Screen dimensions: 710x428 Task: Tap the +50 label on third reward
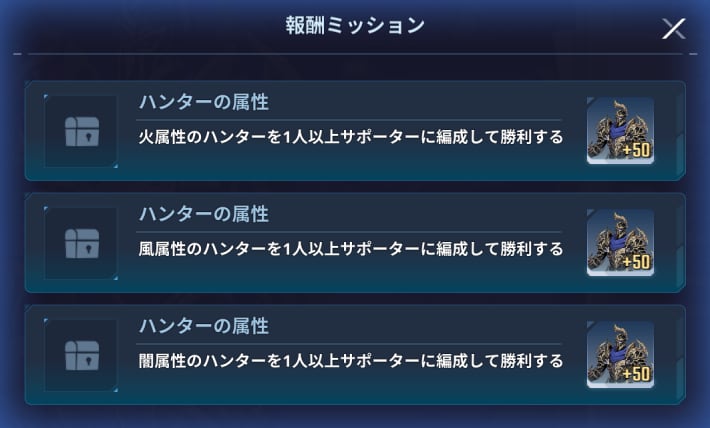click(x=636, y=374)
